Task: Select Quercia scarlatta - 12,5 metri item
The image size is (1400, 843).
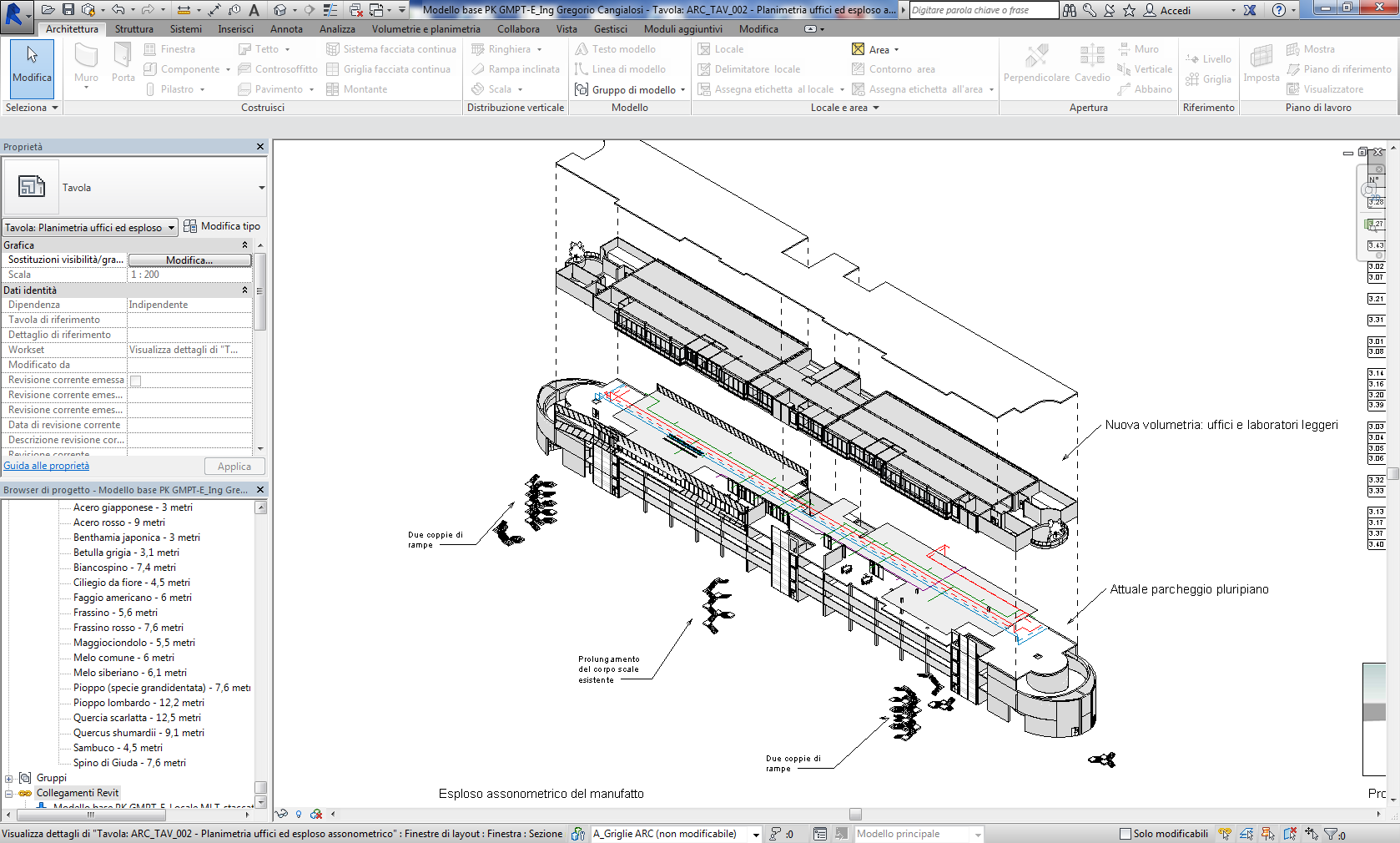Action: [137, 718]
